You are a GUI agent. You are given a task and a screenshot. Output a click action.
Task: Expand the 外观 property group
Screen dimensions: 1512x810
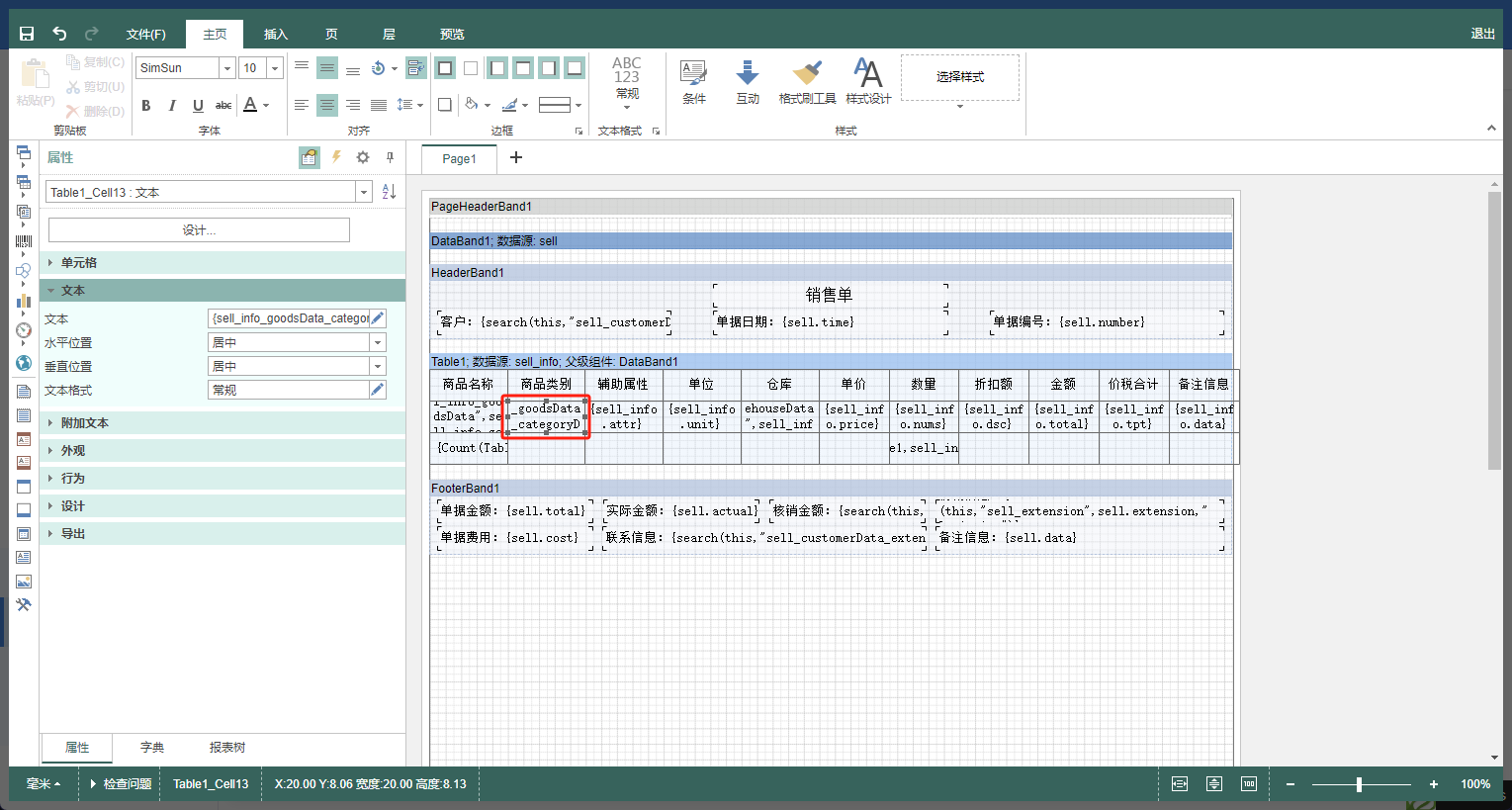click(222, 451)
